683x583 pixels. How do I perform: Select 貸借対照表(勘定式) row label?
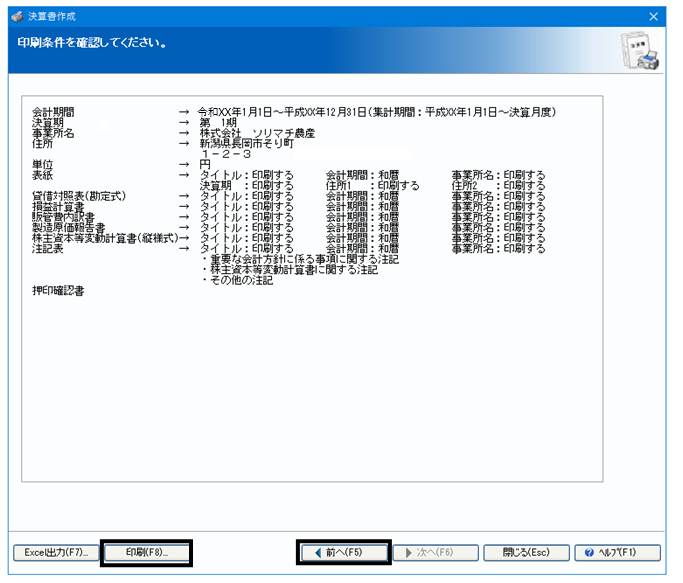coord(79,196)
